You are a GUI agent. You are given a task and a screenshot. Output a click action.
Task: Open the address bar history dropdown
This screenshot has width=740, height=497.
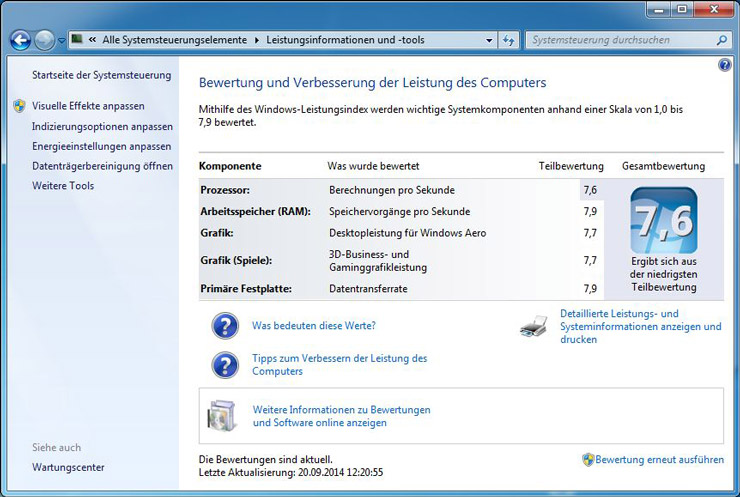pos(489,41)
